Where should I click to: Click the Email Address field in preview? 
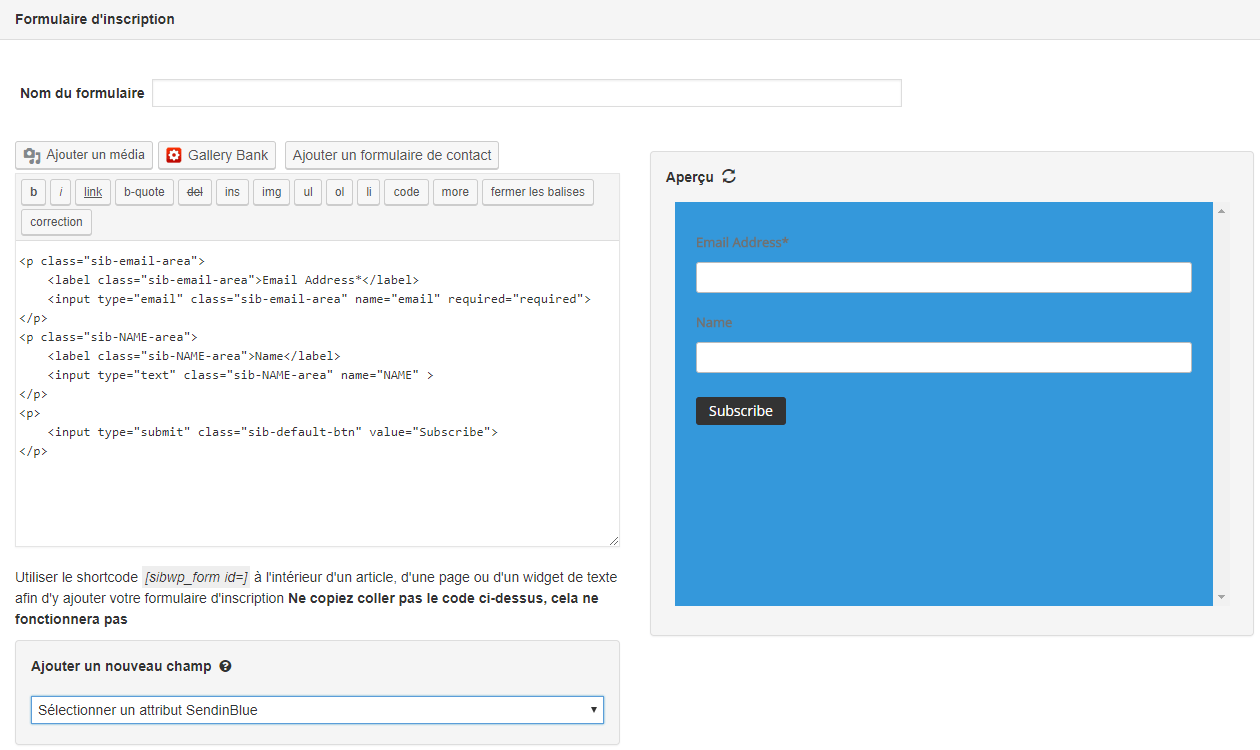point(944,277)
